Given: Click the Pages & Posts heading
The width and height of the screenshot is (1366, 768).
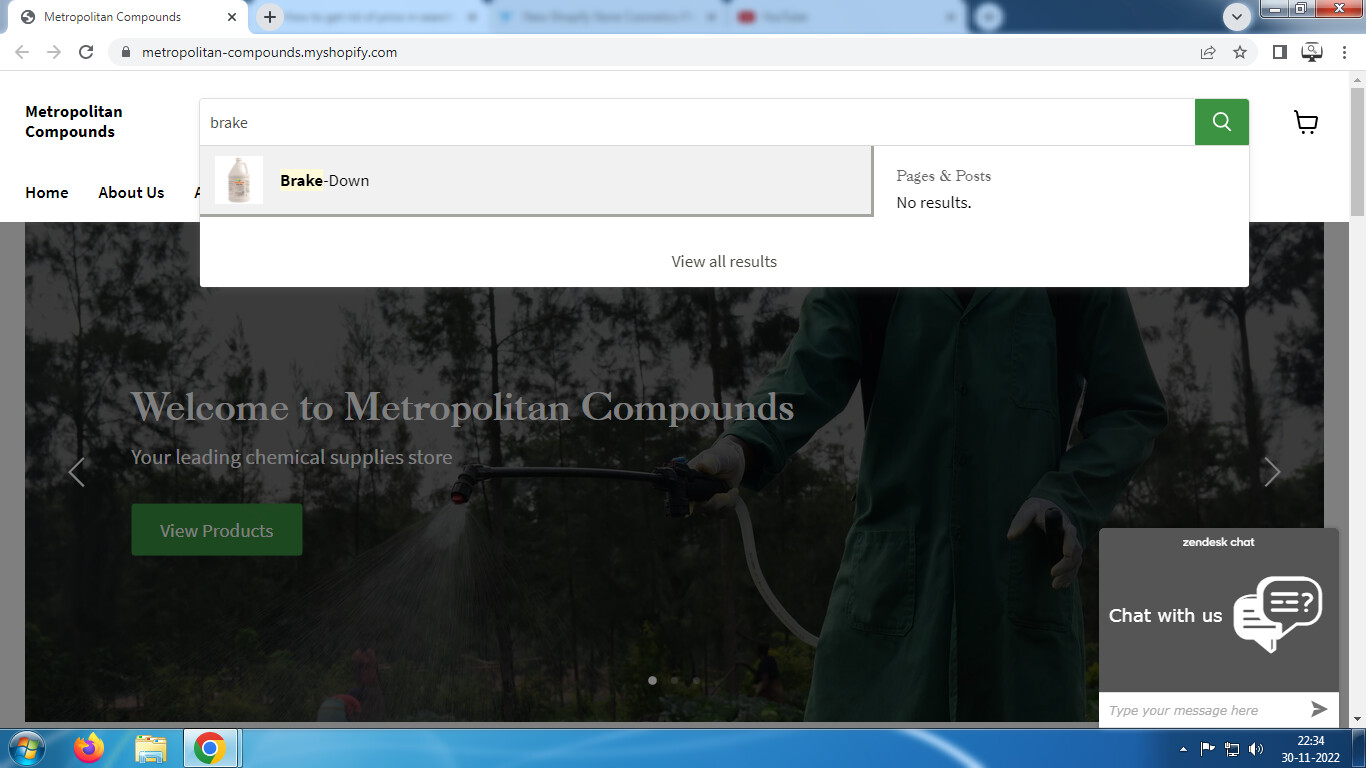Looking at the screenshot, I should tap(944, 176).
